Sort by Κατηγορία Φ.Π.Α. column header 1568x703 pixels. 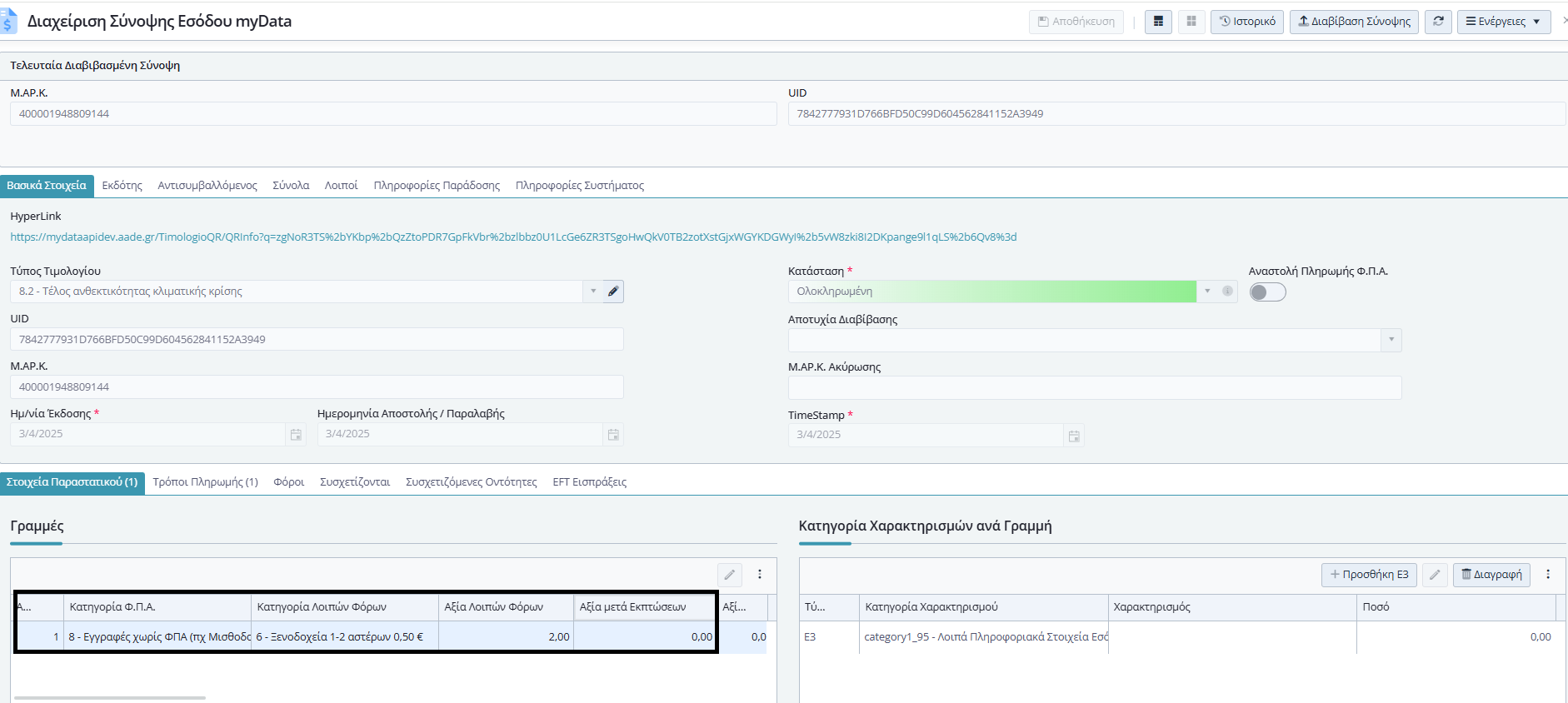(x=157, y=607)
